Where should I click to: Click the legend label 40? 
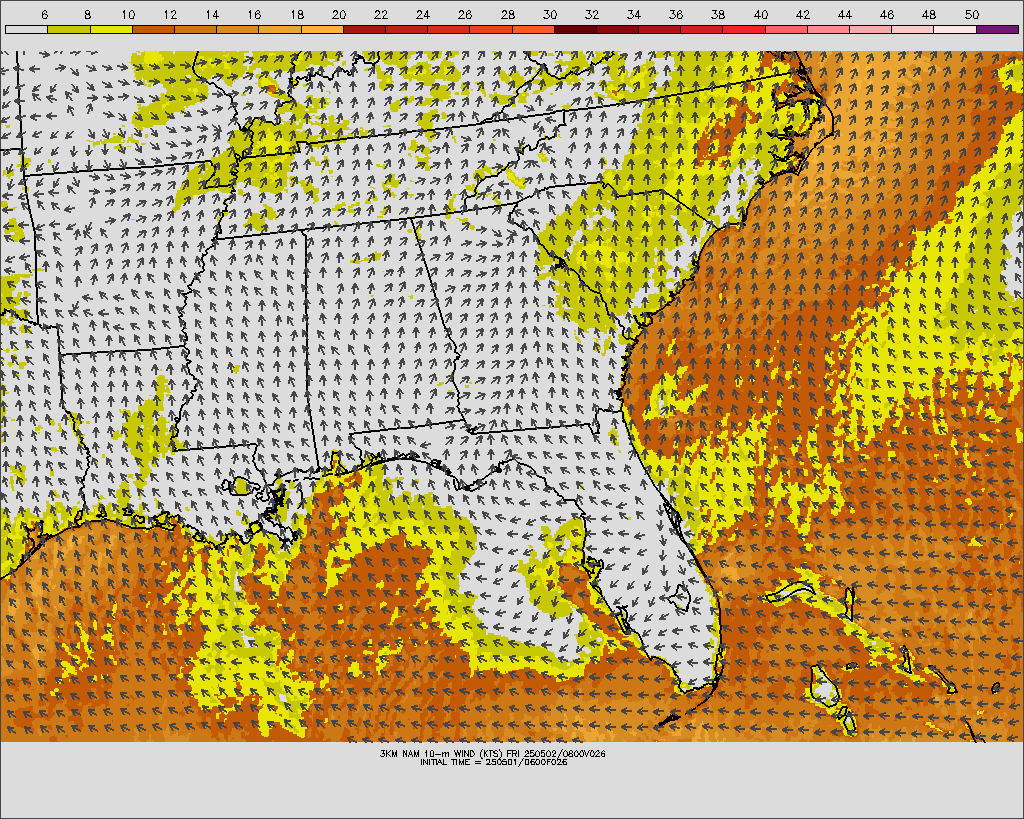tap(761, 14)
